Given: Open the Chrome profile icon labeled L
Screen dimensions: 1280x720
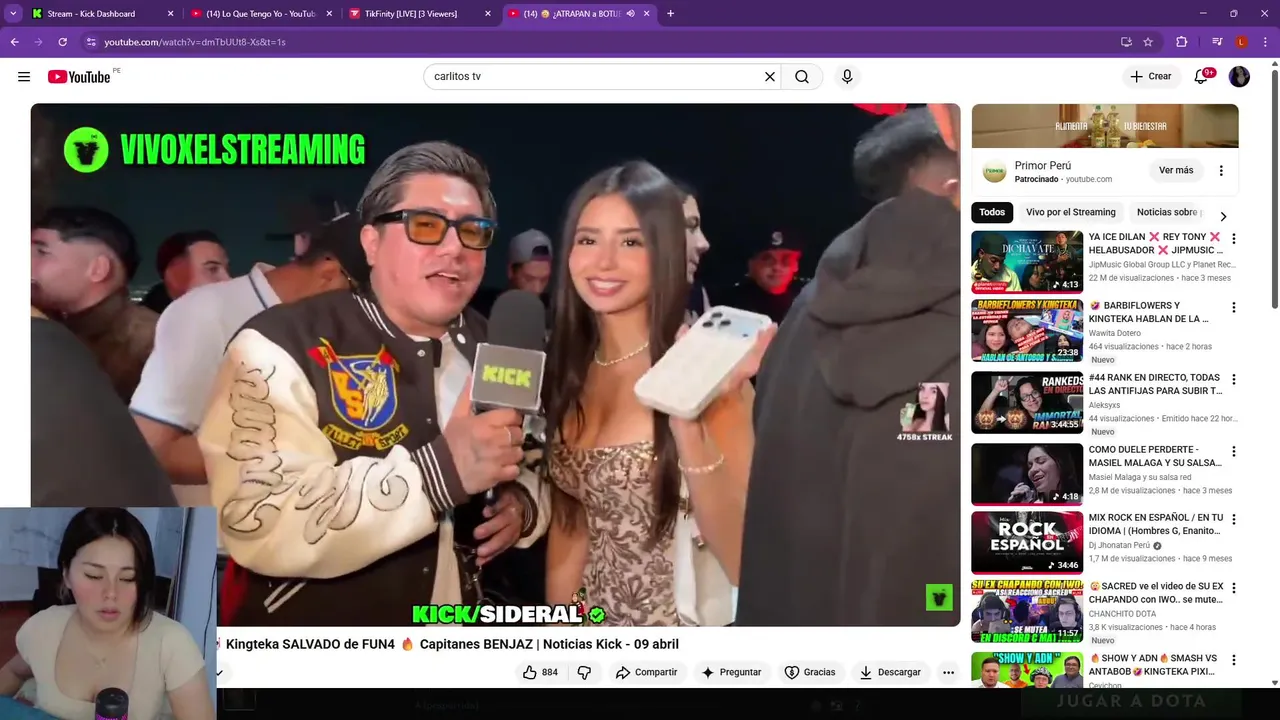Looking at the screenshot, I should pos(1241,42).
